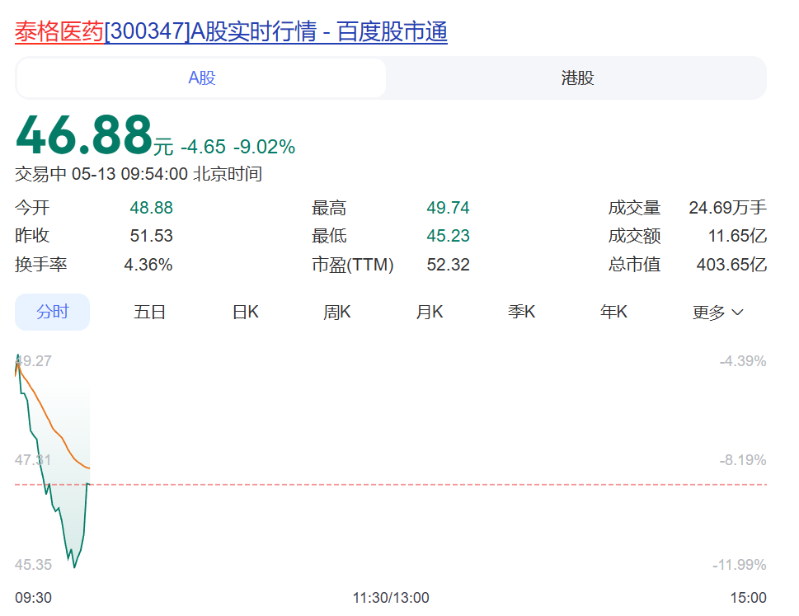Click the 09:30 time axis label
Viewport: 799px width, 616px height.
coord(33,598)
